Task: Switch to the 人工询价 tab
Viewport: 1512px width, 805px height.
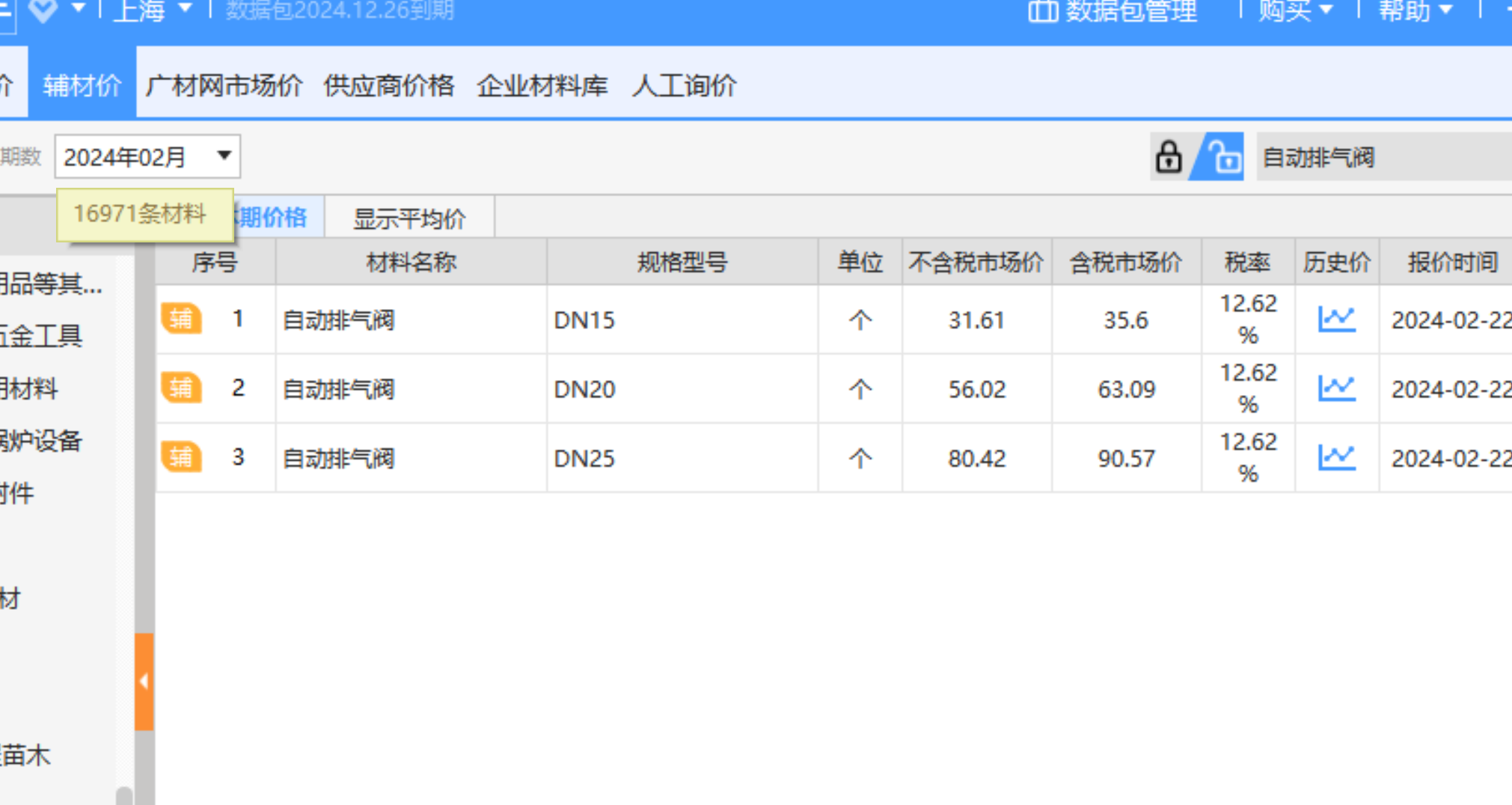Action: [x=685, y=85]
